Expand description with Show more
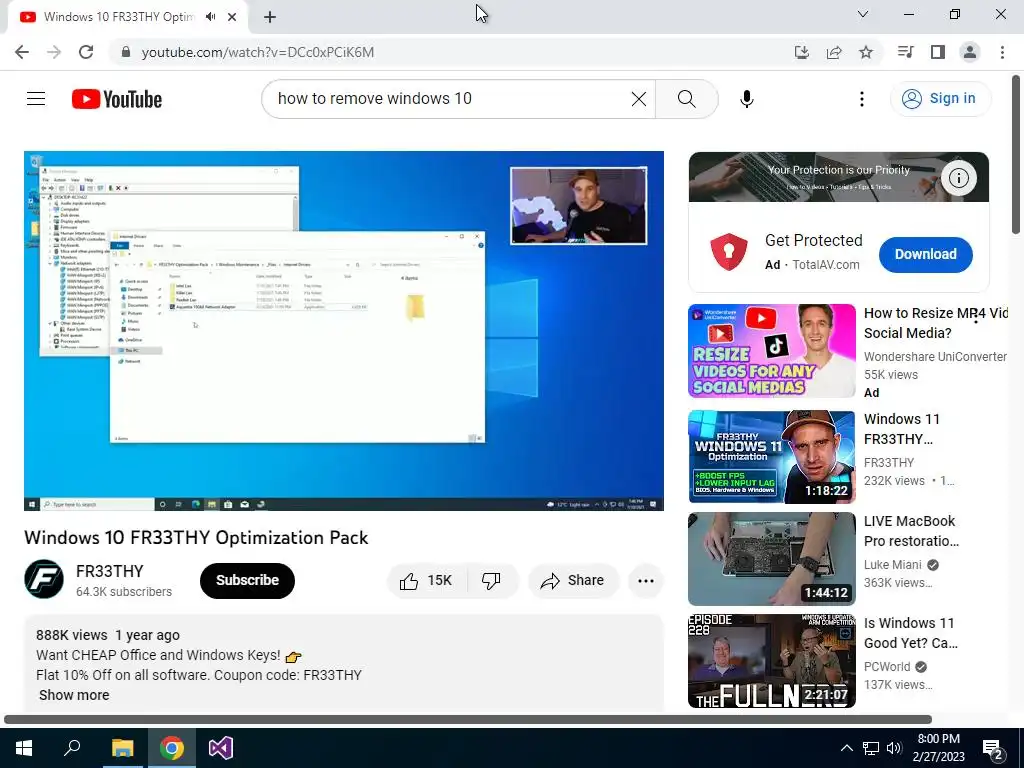This screenshot has height=768, width=1024. (x=74, y=695)
